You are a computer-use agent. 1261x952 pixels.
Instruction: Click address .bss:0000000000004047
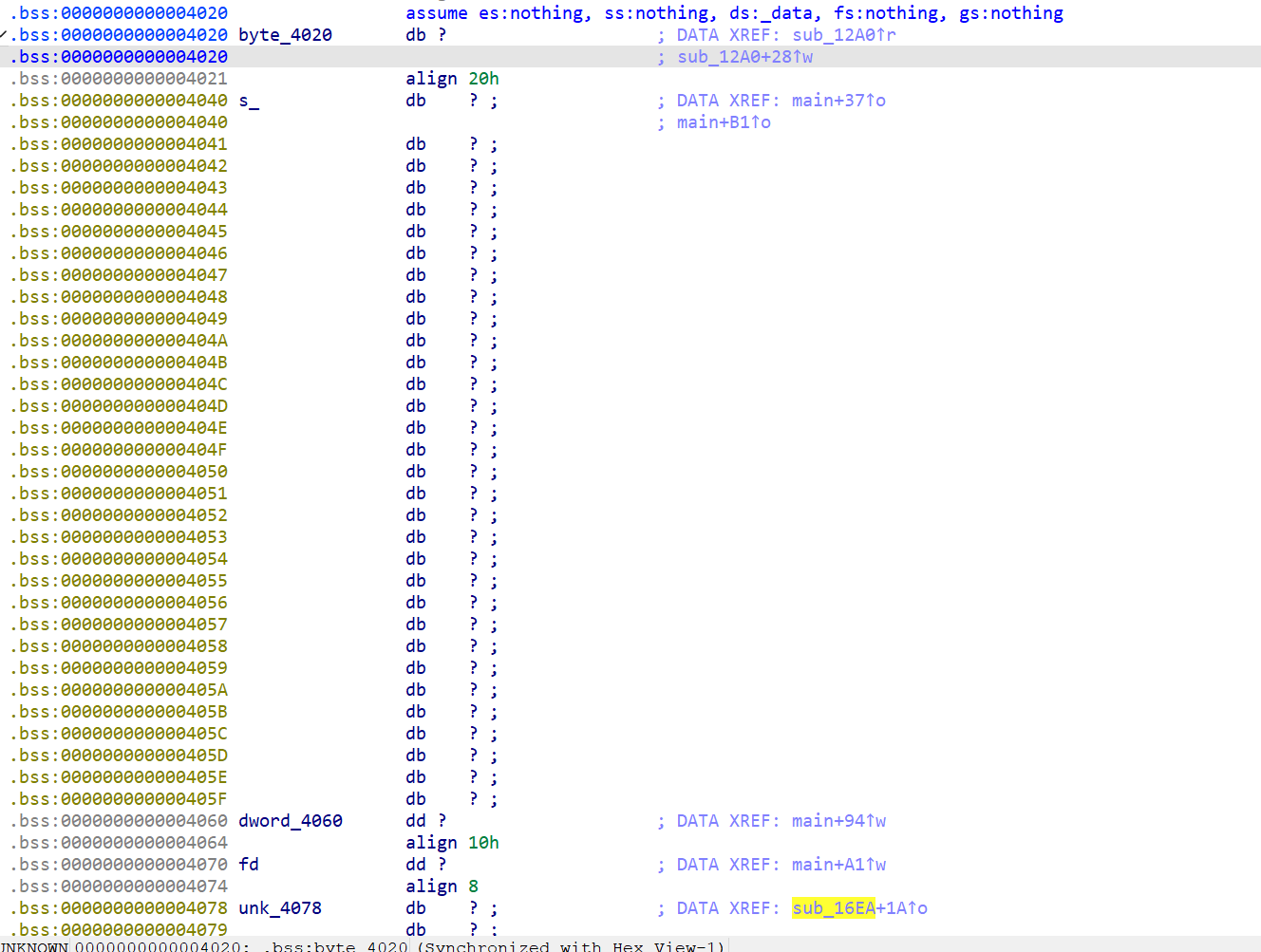click(119, 275)
